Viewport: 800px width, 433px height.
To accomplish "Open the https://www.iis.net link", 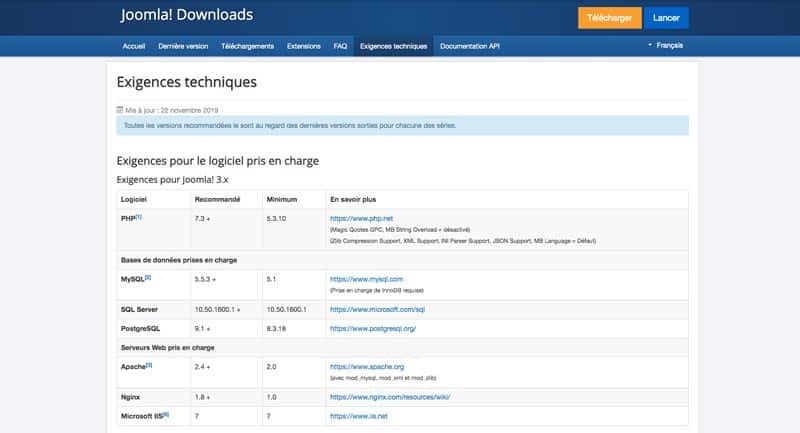I will point(359,416).
